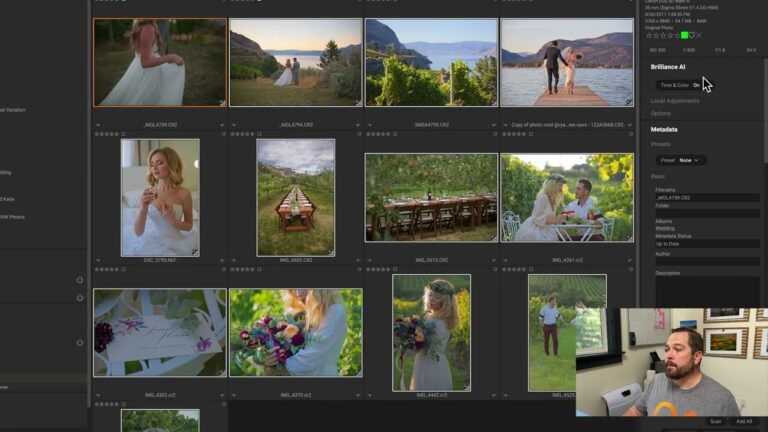The width and height of the screenshot is (768, 432).
Task: Select the invitation card thumbnail IMG_4302.cr2
Action: click(160, 333)
